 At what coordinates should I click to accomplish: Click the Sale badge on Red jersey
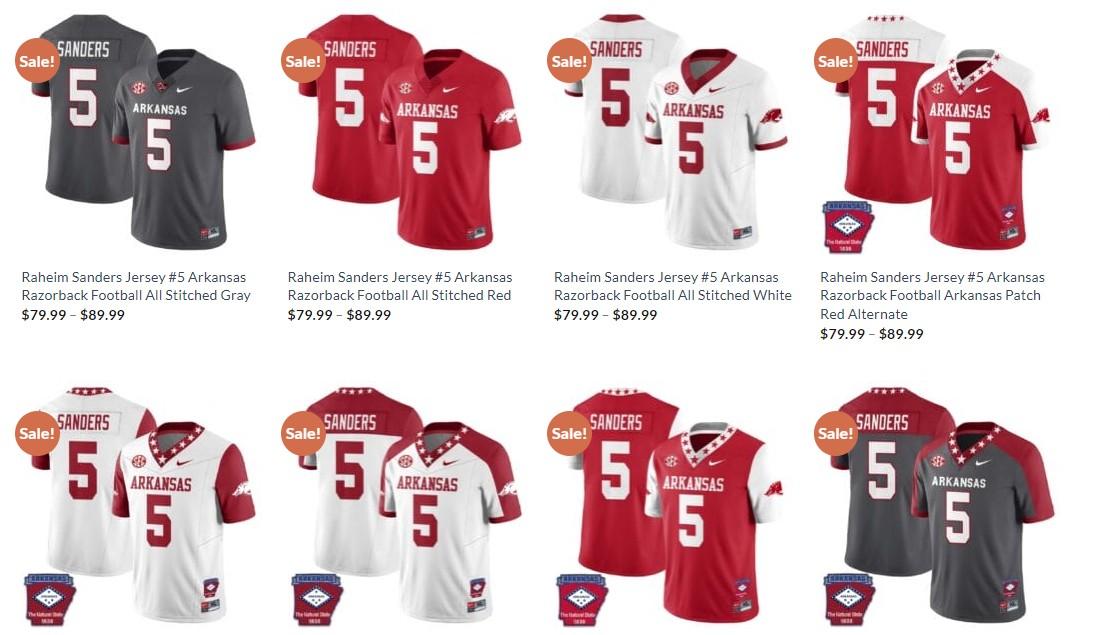point(304,61)
